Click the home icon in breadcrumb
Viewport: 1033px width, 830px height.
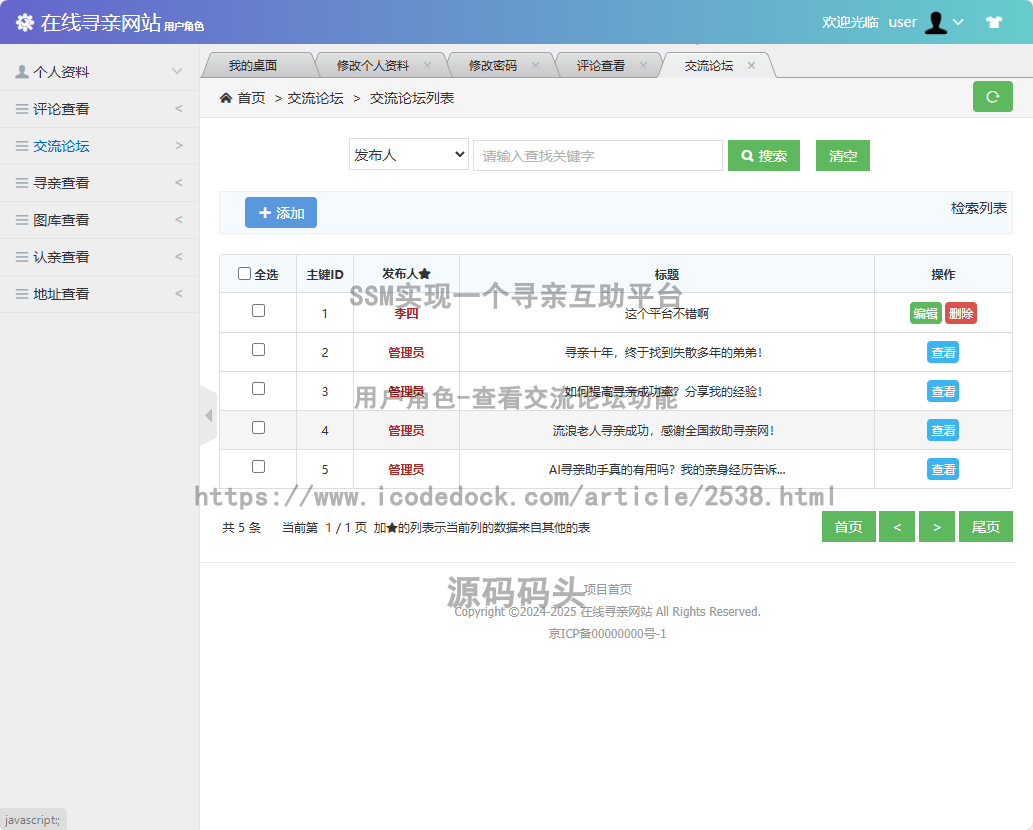pos(226,98)
